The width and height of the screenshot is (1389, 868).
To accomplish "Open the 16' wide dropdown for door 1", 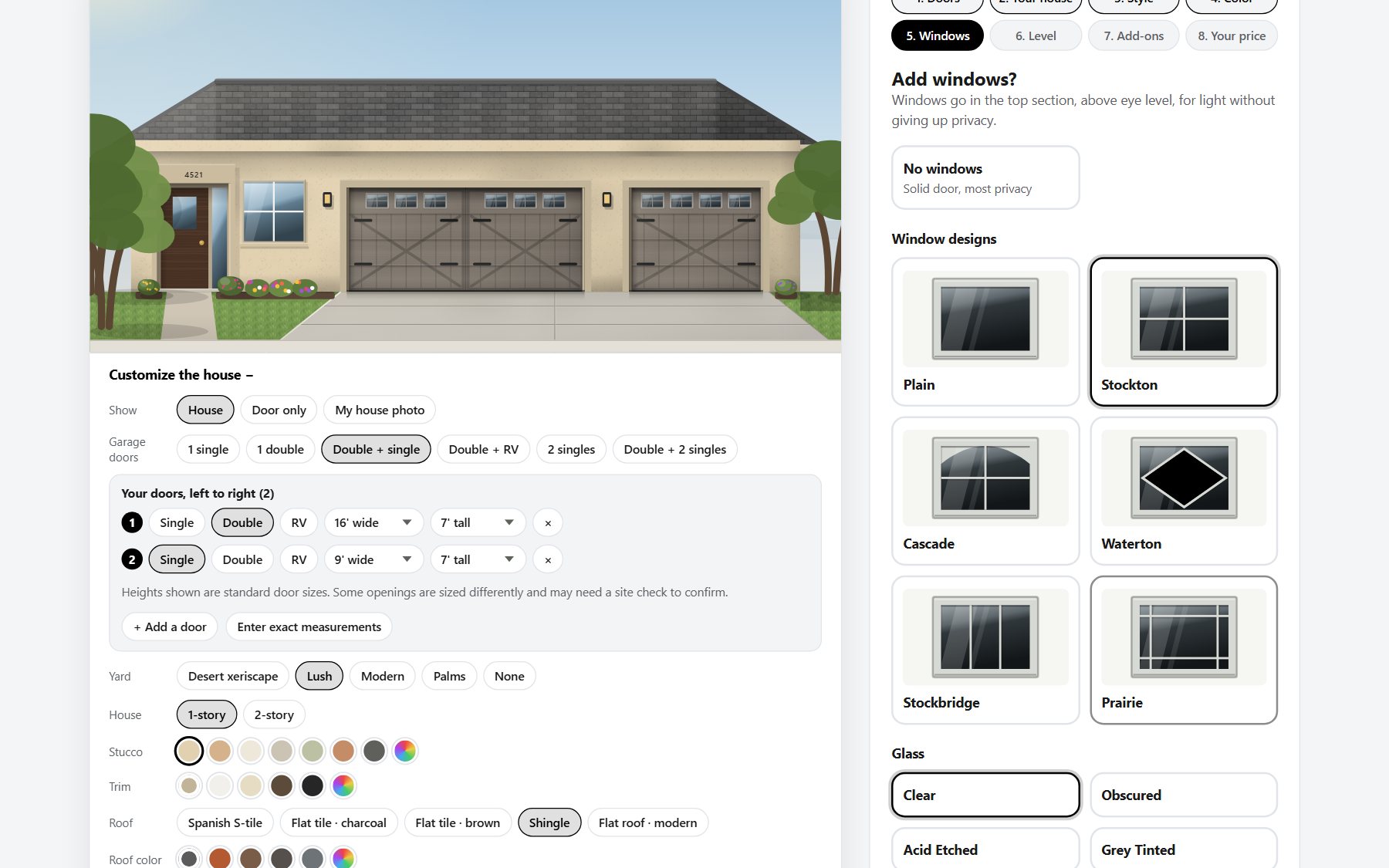I will point(373,523).
